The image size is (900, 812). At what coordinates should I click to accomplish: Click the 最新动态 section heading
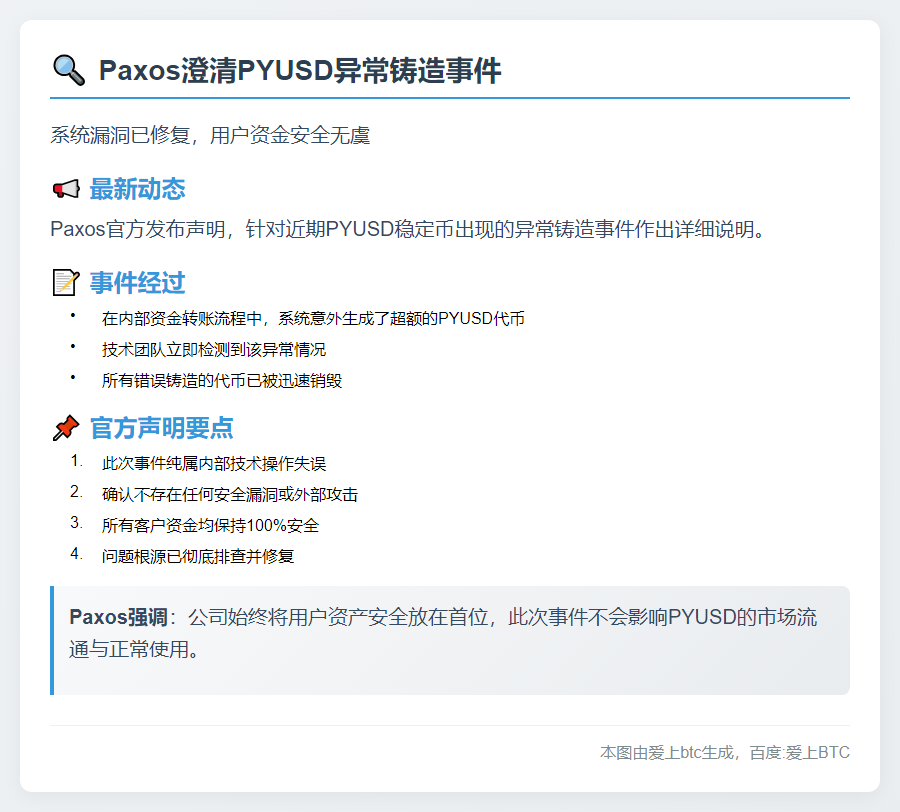137,189
